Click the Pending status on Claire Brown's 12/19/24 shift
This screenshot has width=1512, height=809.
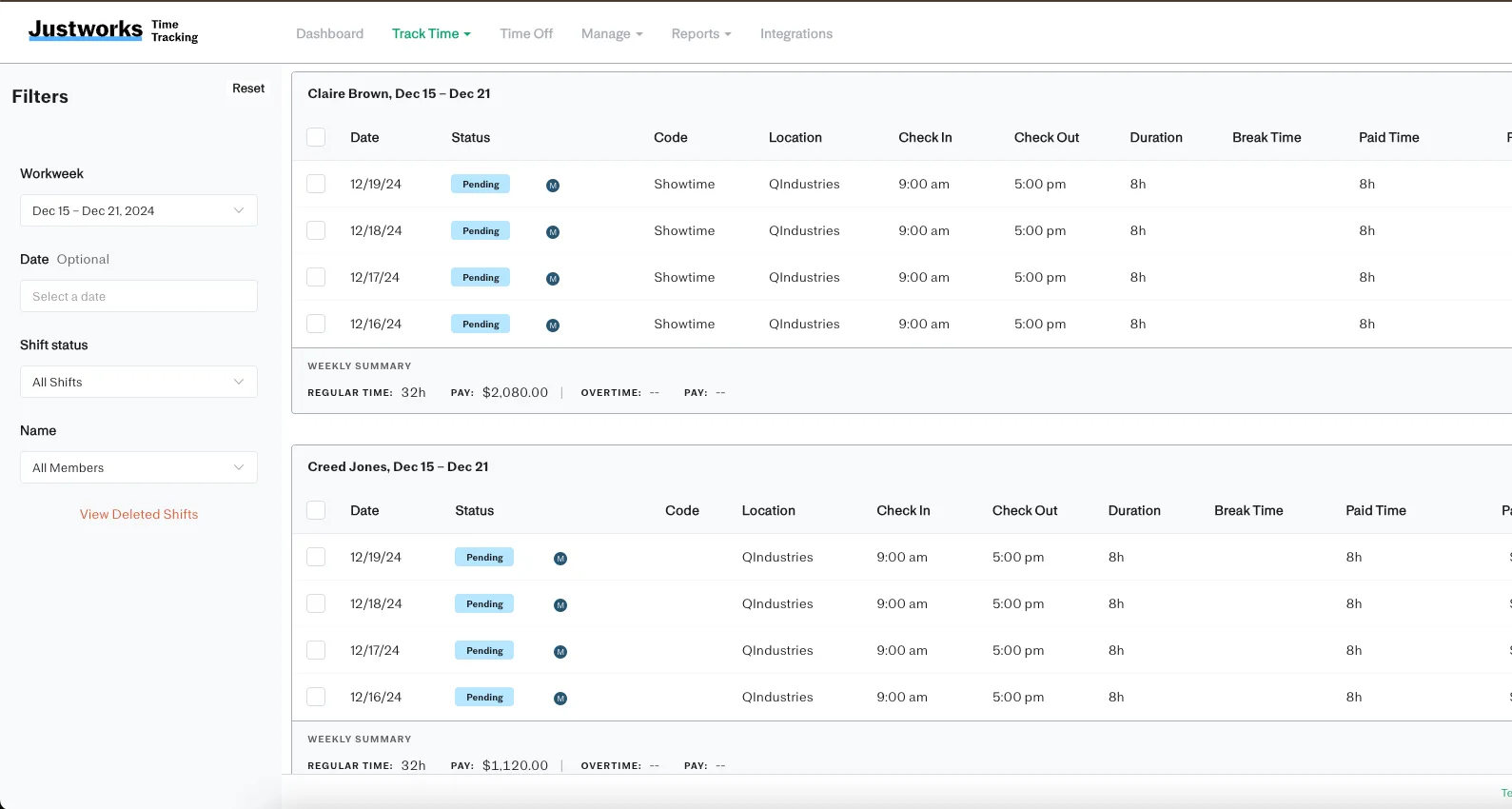481,184
